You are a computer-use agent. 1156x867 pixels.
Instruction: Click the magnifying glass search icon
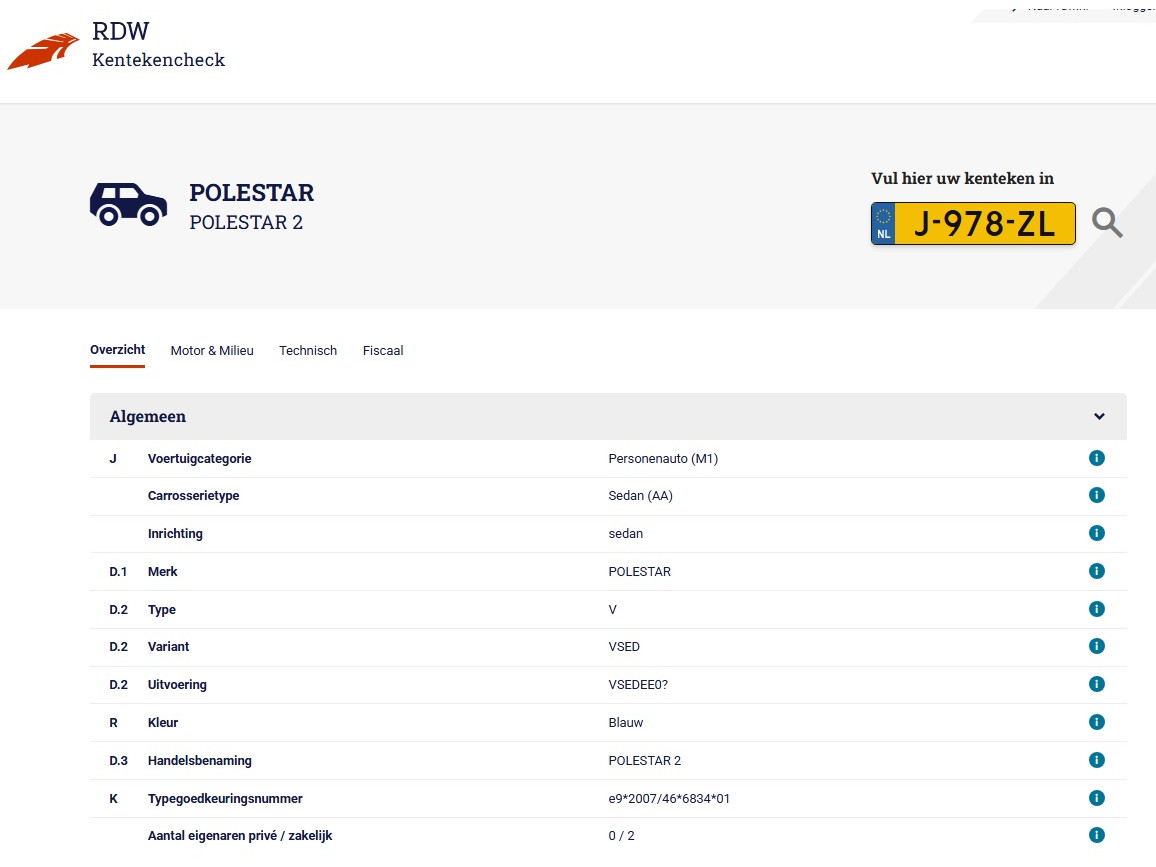click(1107, 222)
